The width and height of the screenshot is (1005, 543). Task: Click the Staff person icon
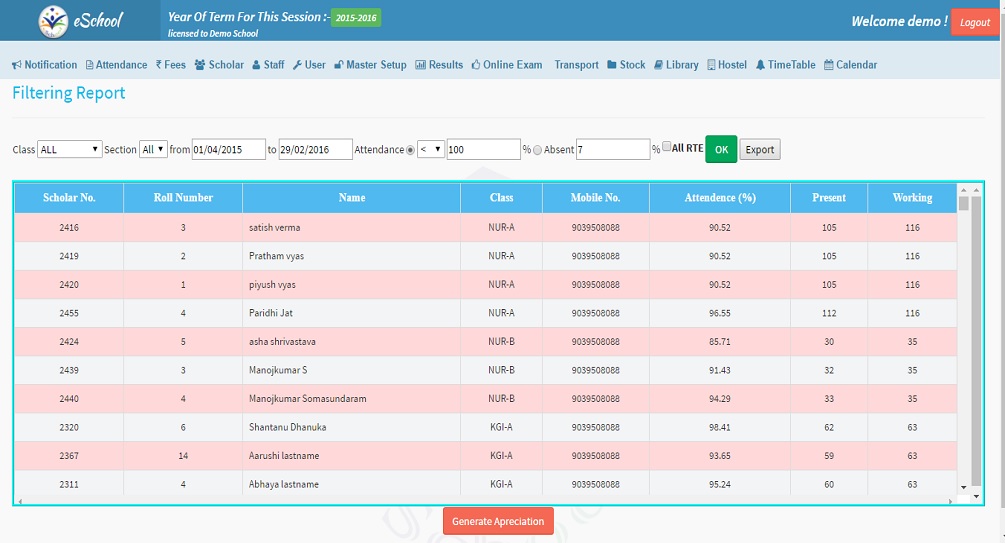[256, 65]
